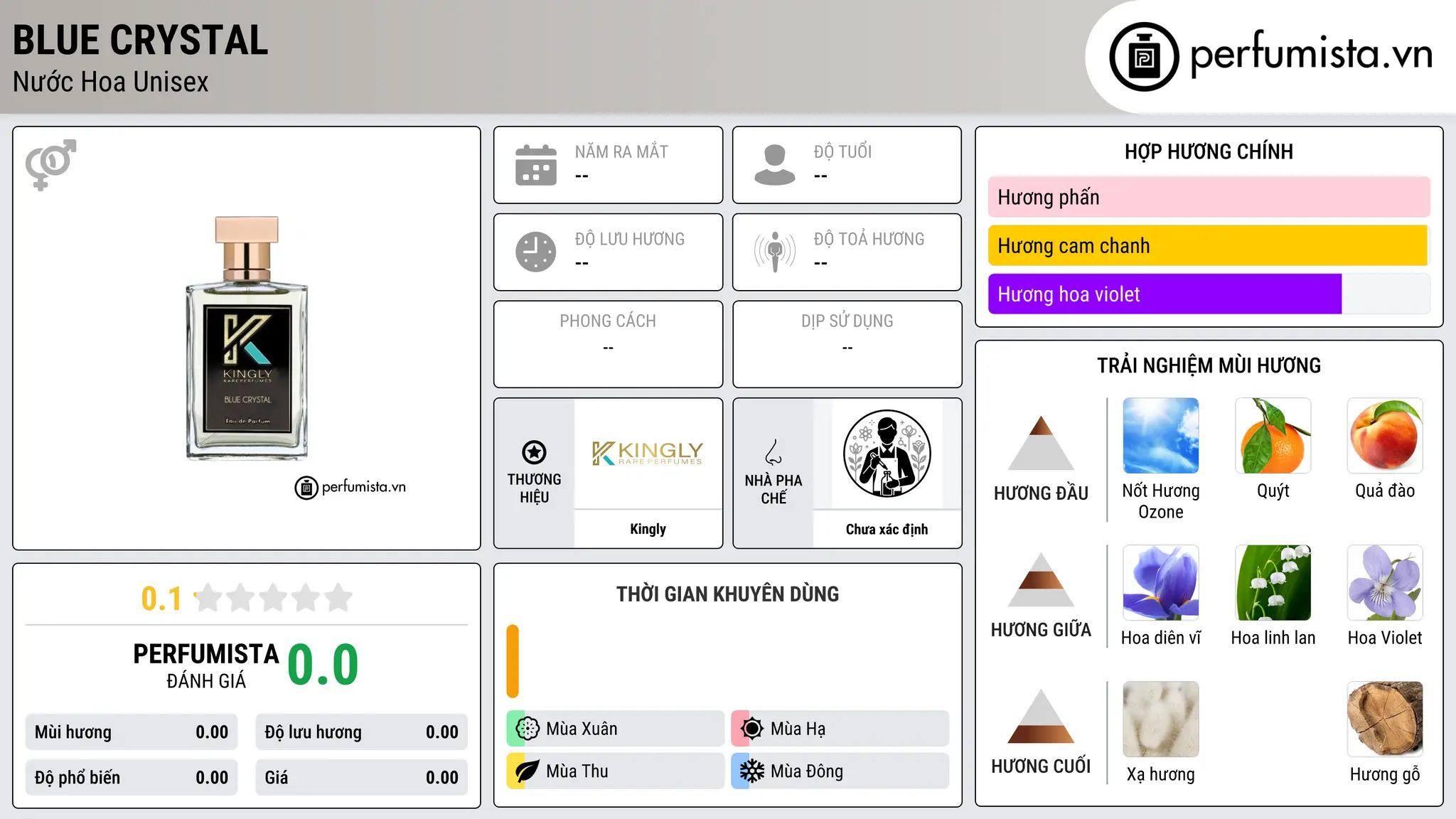Screen dimensions: 1456x819
Task: Click the Kingly brand logo
Action: pos(648,453)
